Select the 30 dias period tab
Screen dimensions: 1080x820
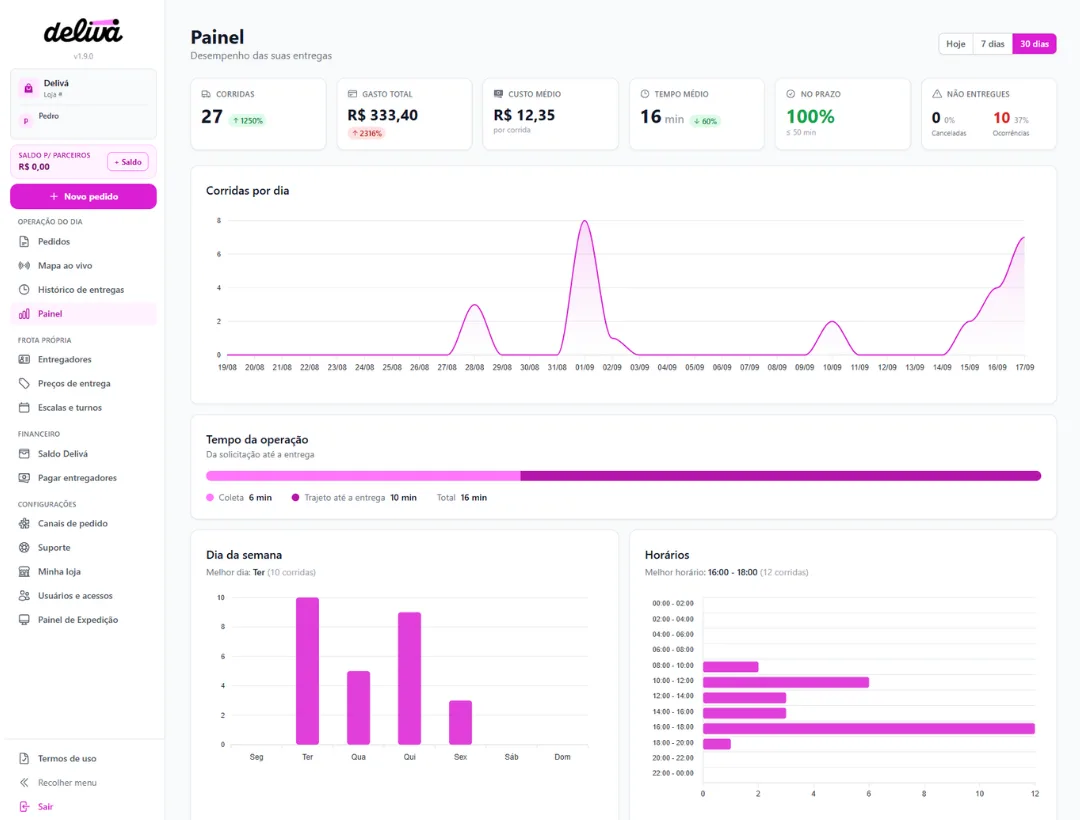(1035, 44)
